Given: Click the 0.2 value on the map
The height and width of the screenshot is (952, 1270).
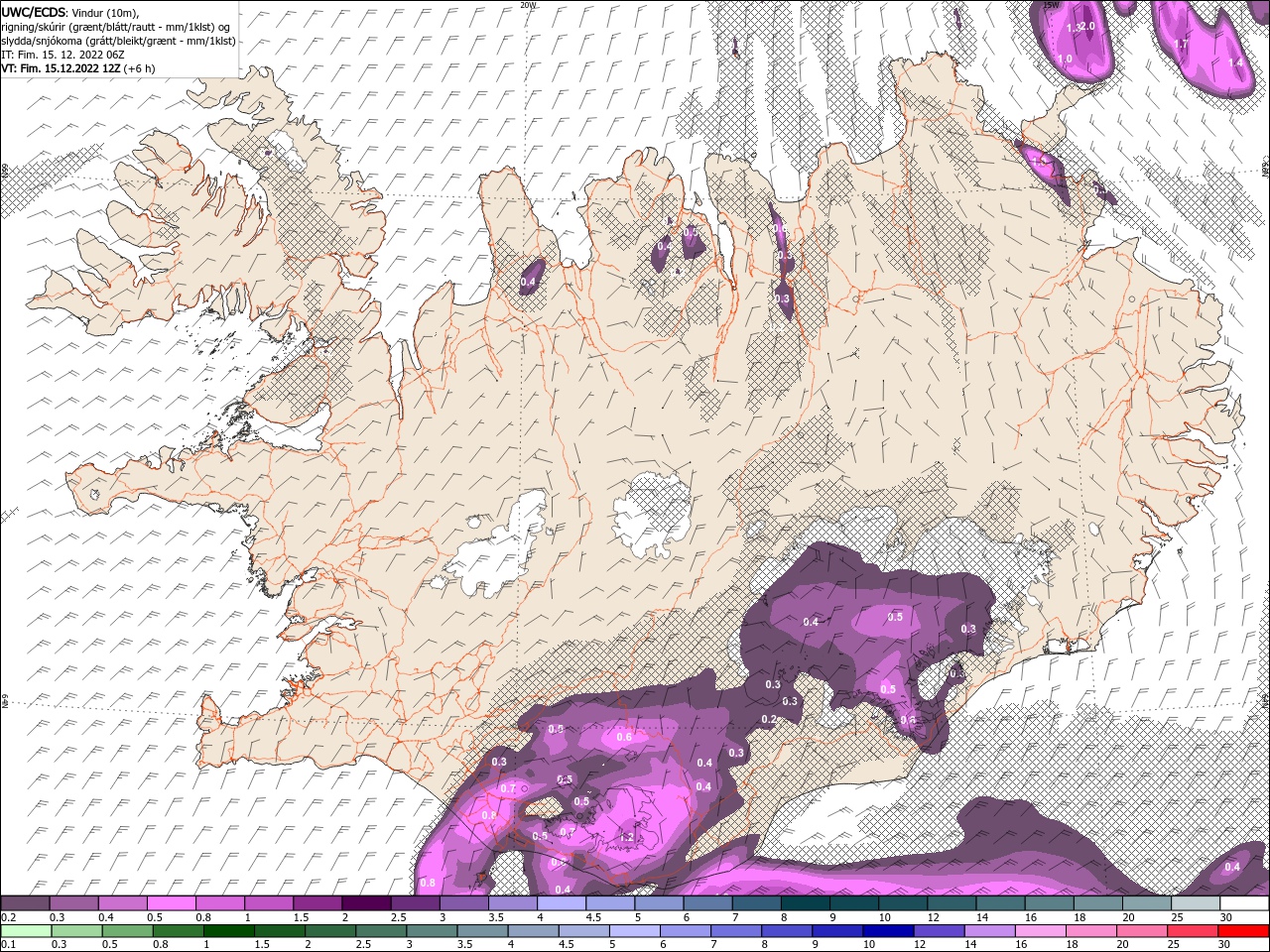Looking at the screenshot, I should pos(769,719).
